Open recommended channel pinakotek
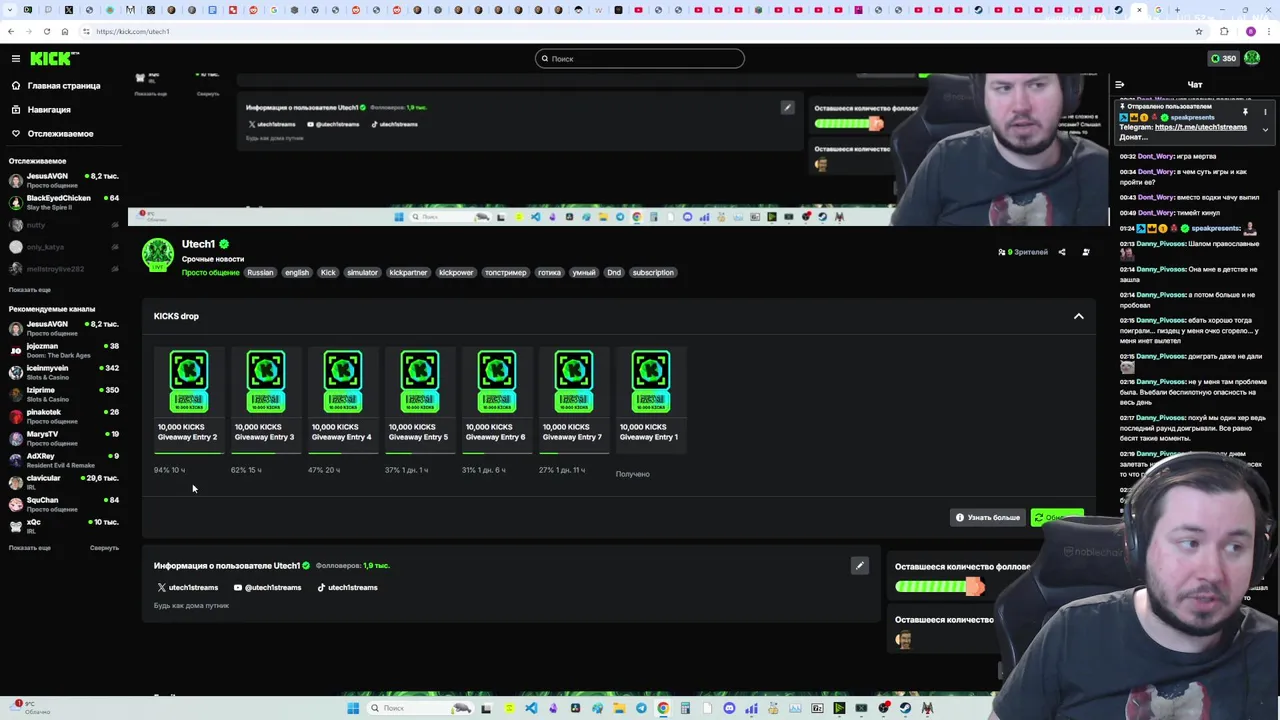The height and width of the screenshot is (720, 1280). point(64,416)
